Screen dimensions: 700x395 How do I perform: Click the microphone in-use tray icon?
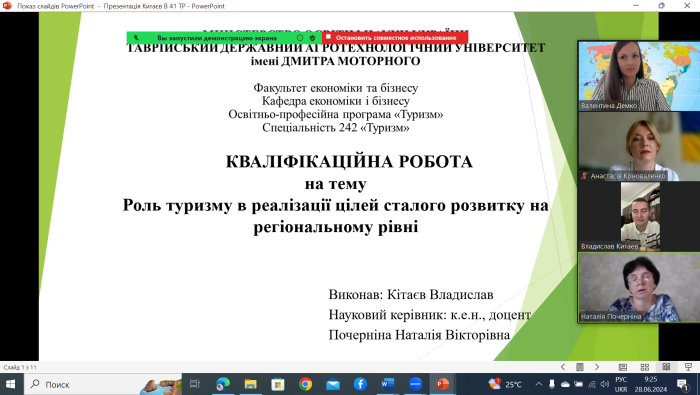click(x=552, y=384)
